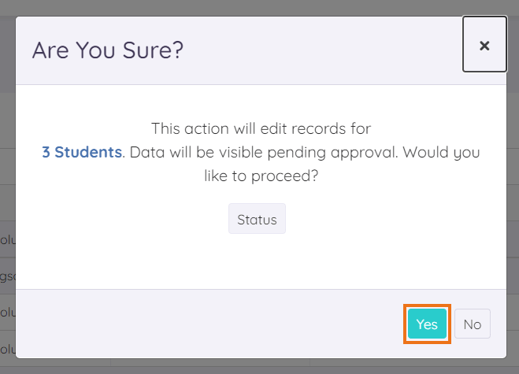Viewport: 519px width, 374px height.
Task: Click the "like to proceed?" line
Action: [x=261, y=176]
